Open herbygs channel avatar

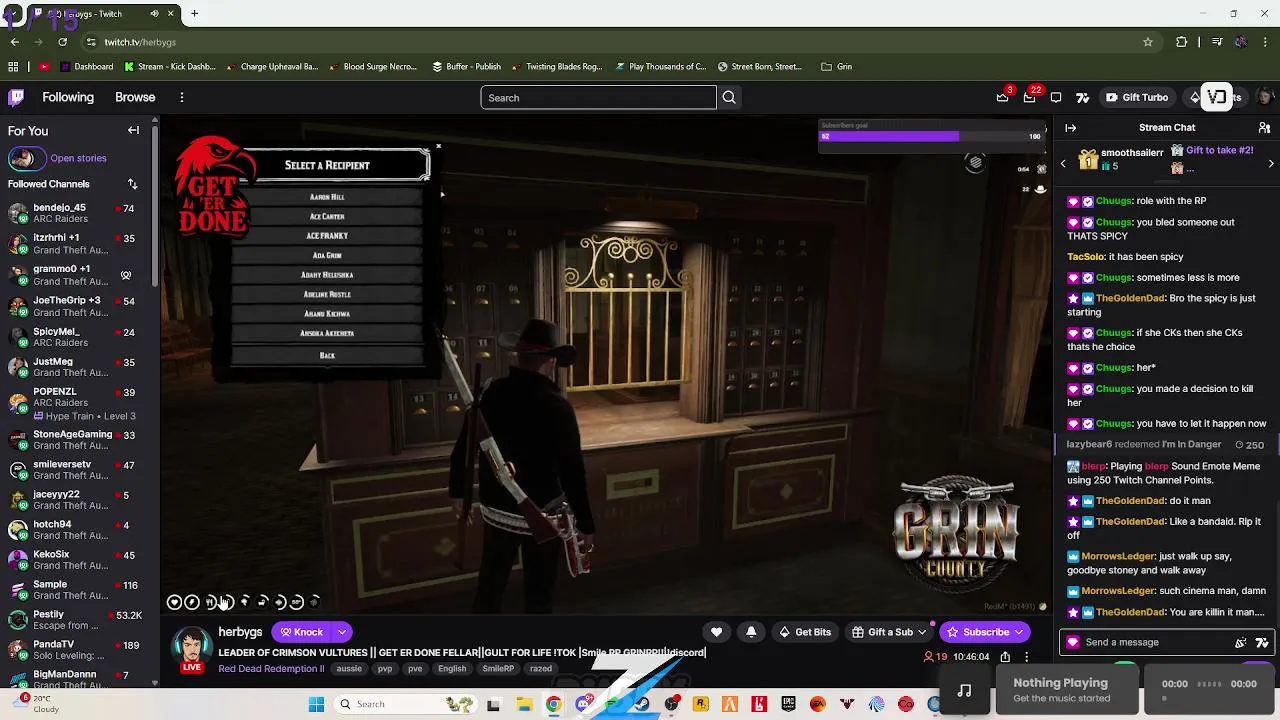192,646
